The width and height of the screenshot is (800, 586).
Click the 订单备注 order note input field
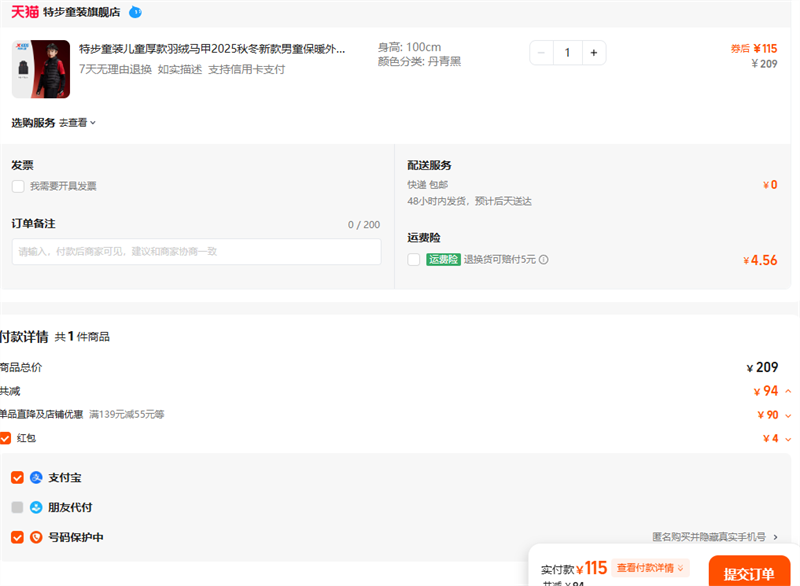[x=196, y=252]
